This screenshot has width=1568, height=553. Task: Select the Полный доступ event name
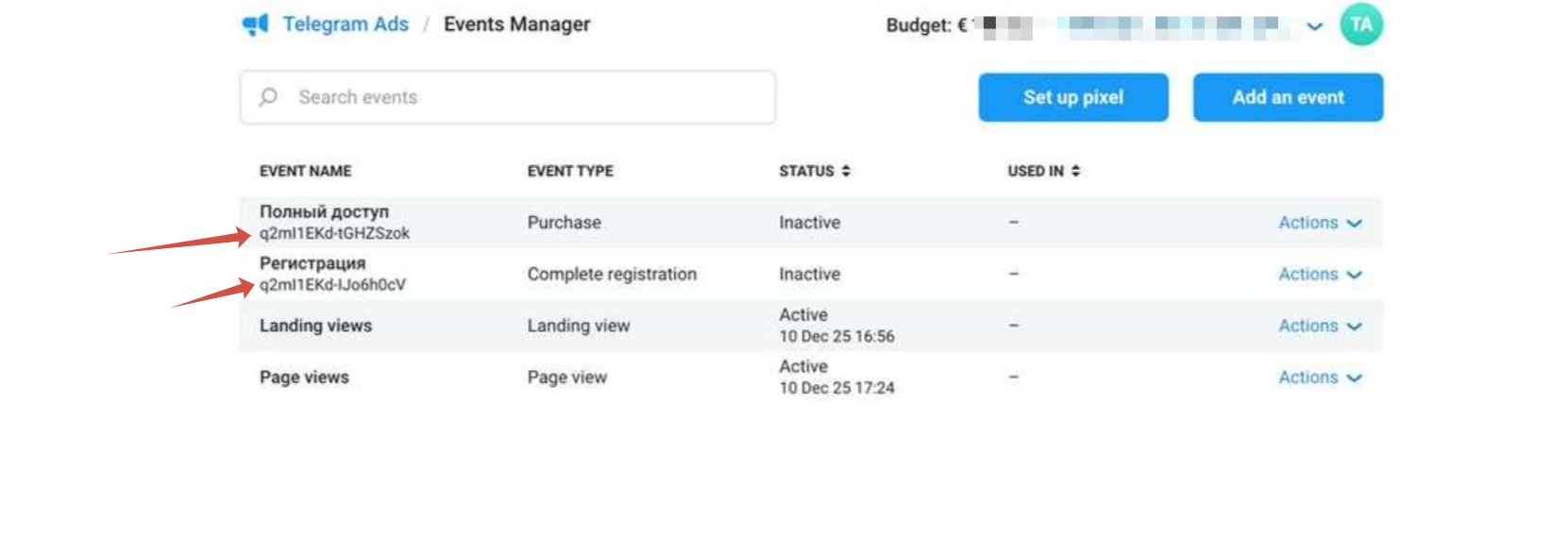click(324, 212)
